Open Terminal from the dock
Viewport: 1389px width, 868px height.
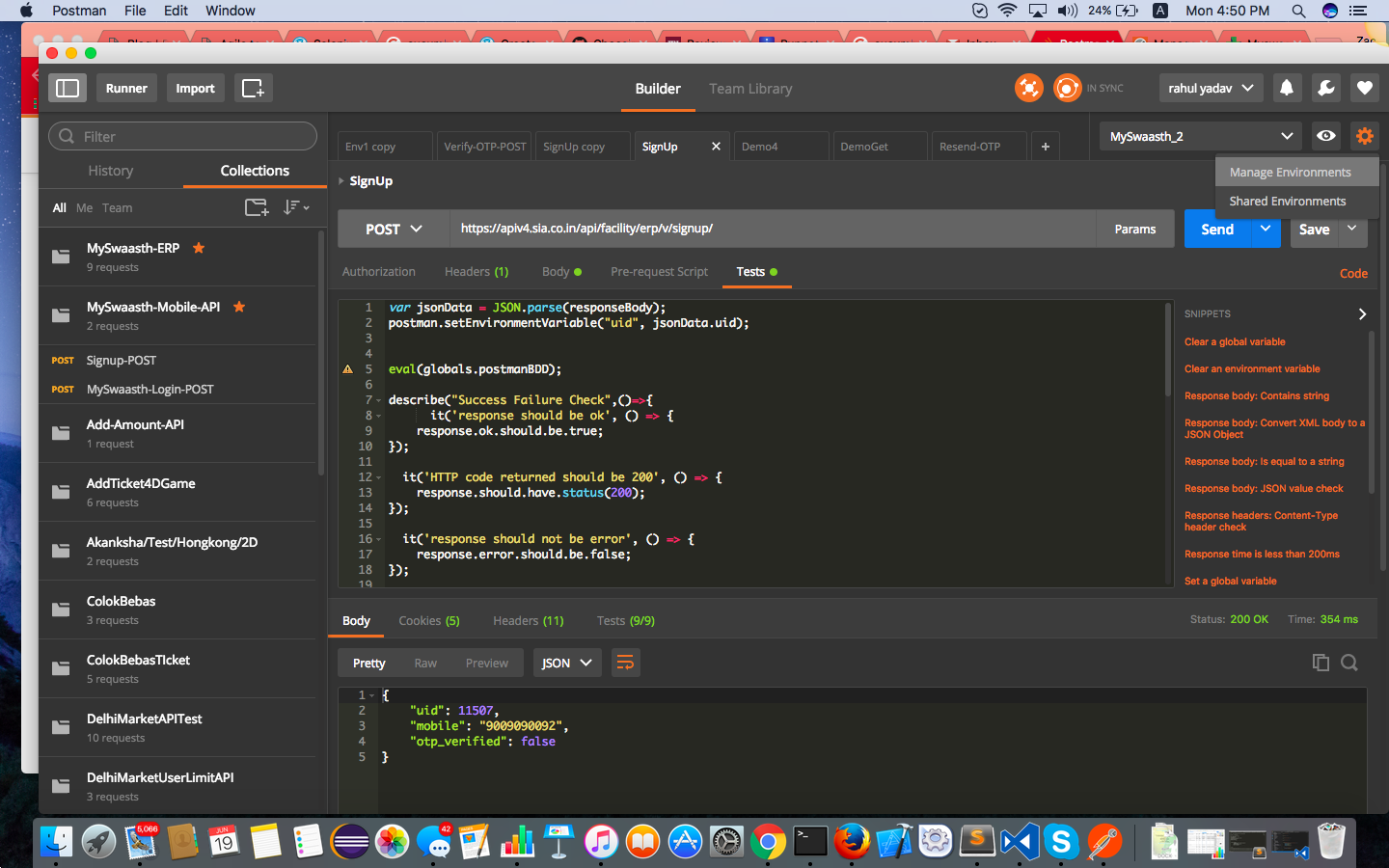click(x=810, y=842)
